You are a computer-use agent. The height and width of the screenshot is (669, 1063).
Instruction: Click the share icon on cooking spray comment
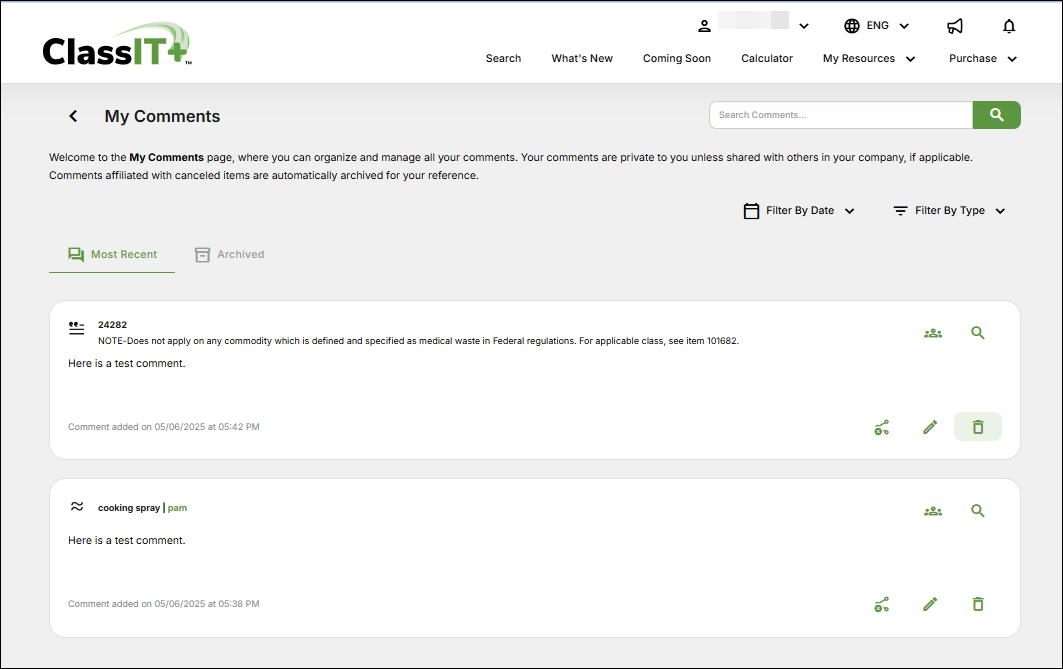[x=881, y=604]
